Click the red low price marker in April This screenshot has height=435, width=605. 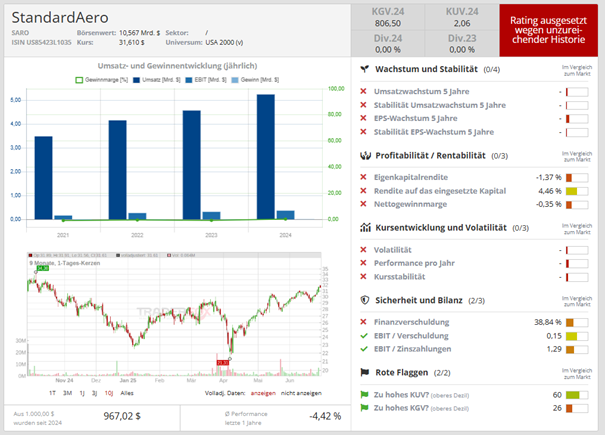point(223,363)
